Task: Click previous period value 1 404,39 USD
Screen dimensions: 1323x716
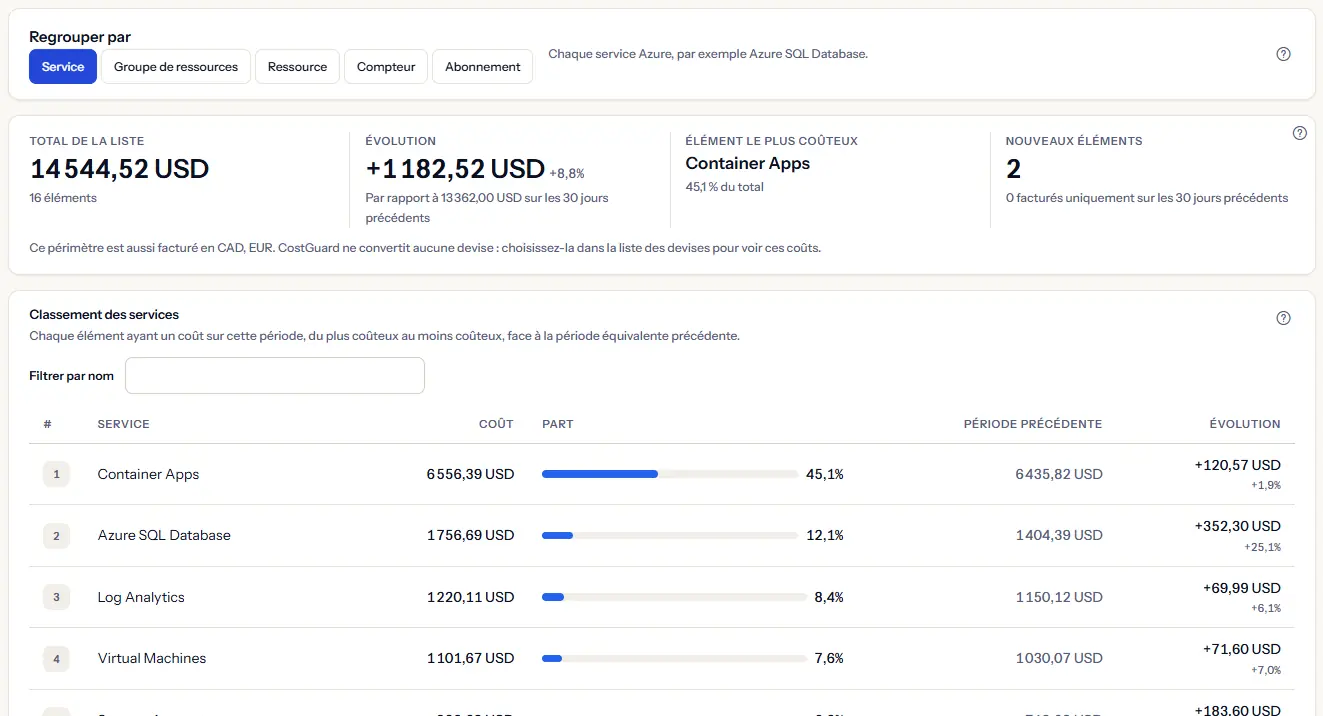Action: pyautogui.click(x=1059, y=535)
